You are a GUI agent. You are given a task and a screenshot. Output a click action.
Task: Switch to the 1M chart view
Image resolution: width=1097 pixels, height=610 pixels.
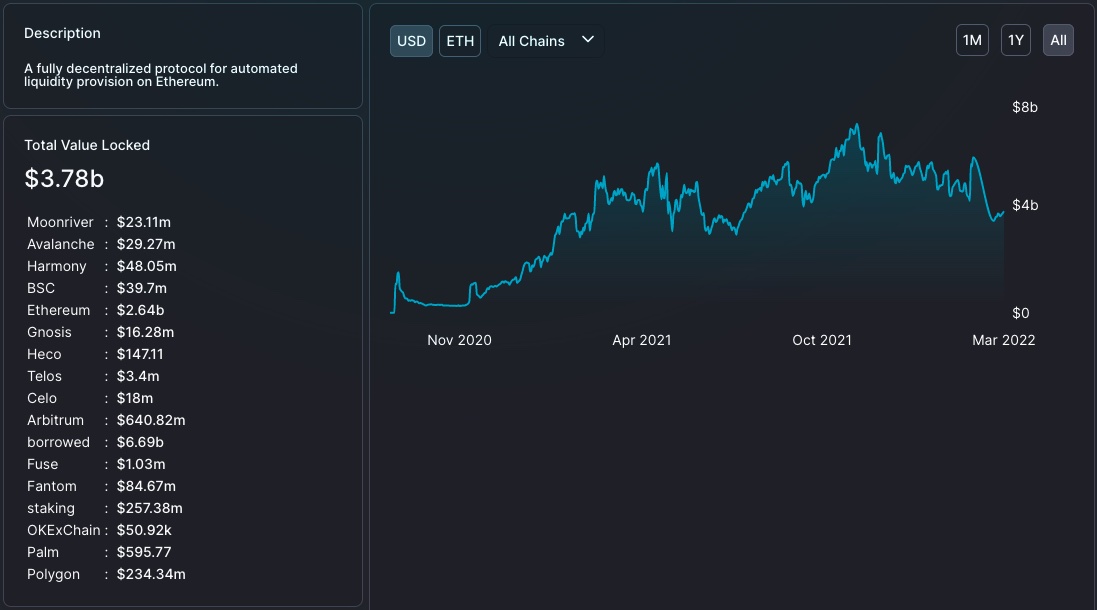pyautogui.click(x=972, y=40)
